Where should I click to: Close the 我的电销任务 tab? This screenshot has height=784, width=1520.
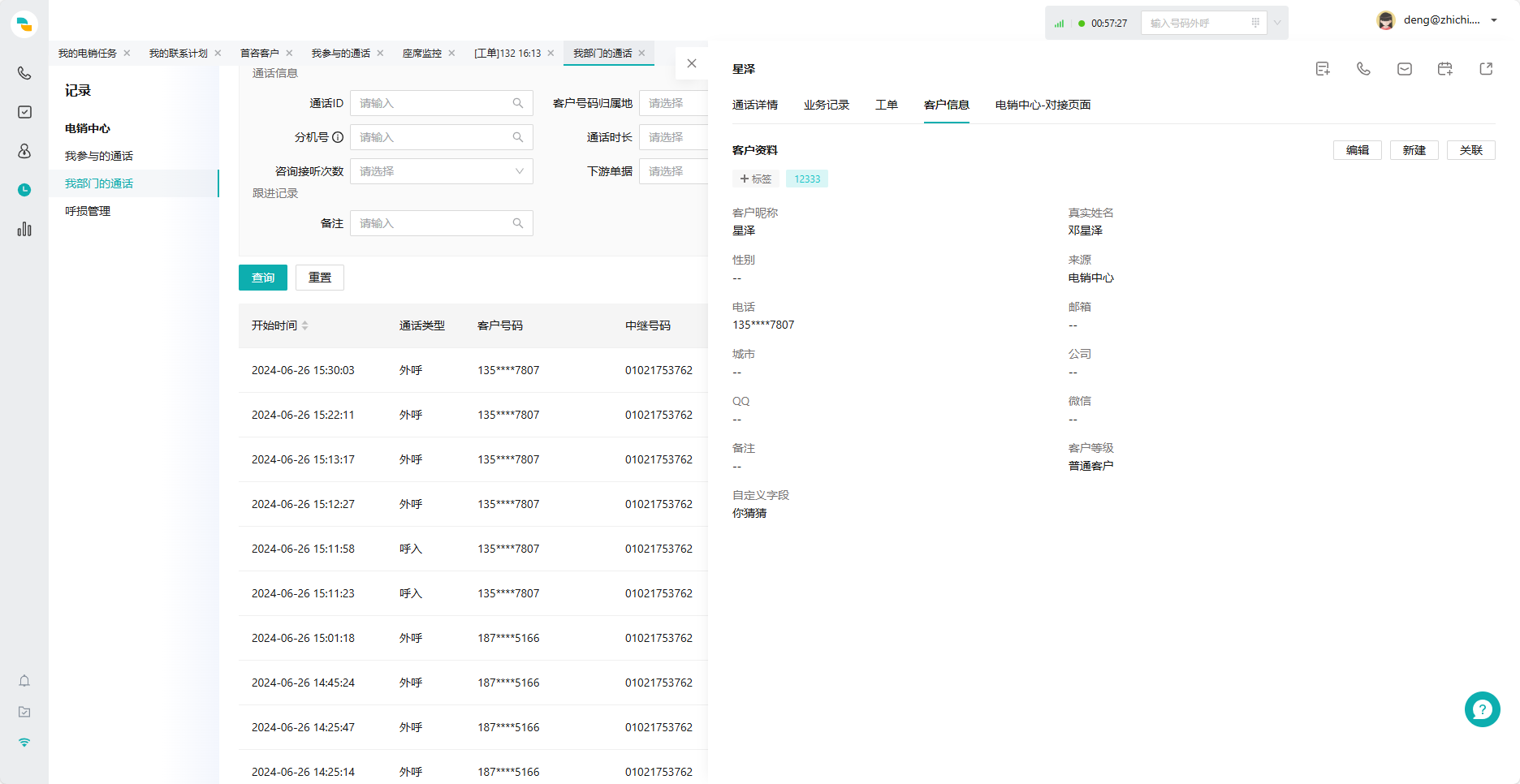pyautogui.click(x=127, y=53)
